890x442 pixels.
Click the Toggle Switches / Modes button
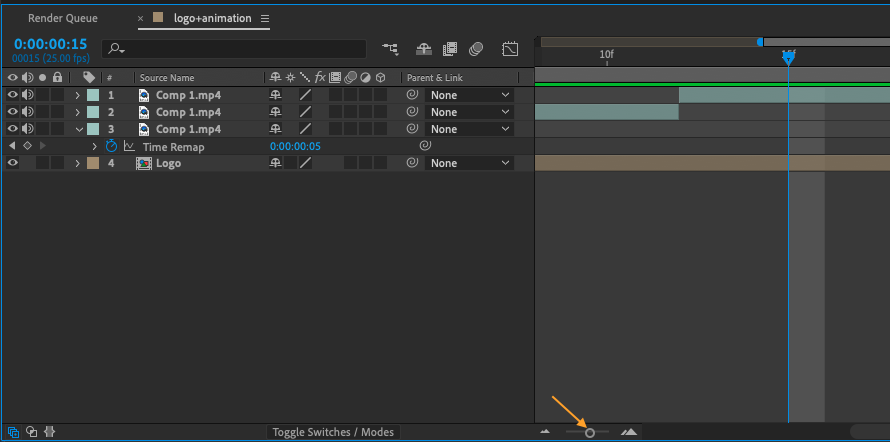pos(334,432)
